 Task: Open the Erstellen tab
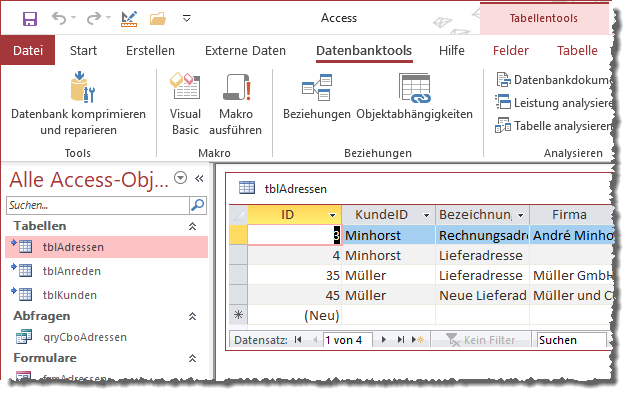click(150, 50)
